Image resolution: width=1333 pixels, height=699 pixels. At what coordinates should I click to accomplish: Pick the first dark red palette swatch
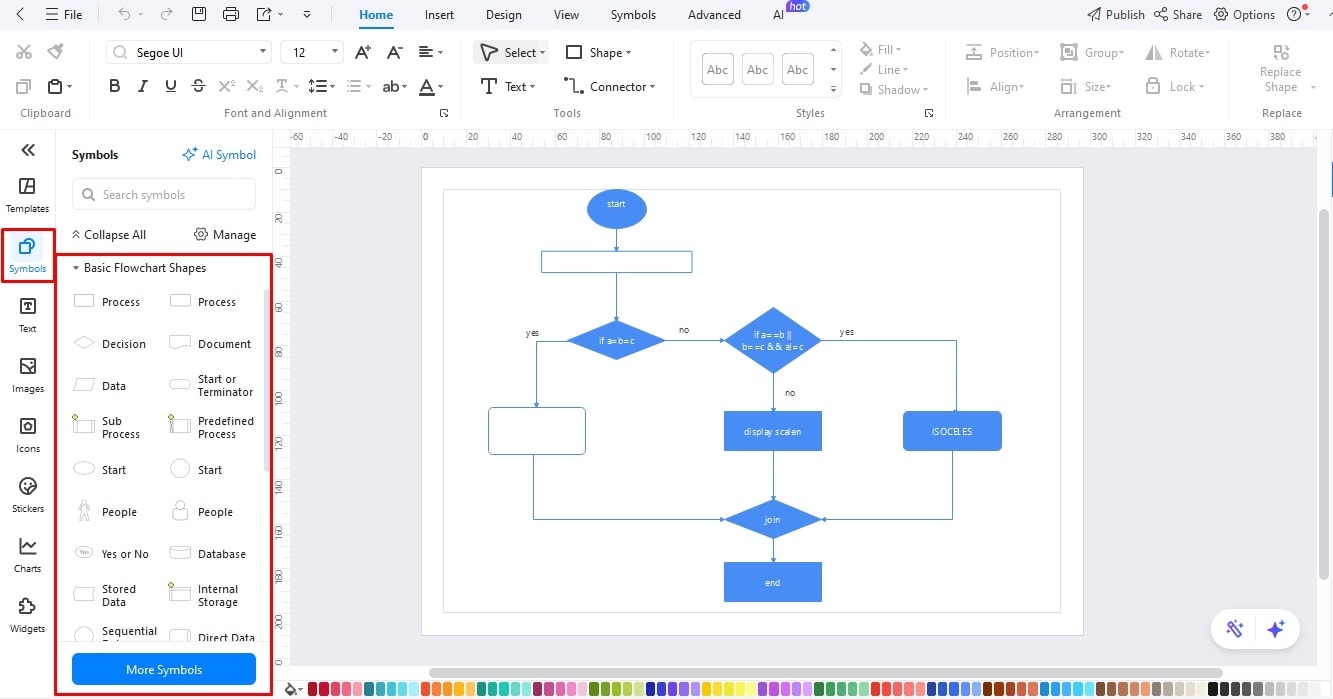point(313,689)
